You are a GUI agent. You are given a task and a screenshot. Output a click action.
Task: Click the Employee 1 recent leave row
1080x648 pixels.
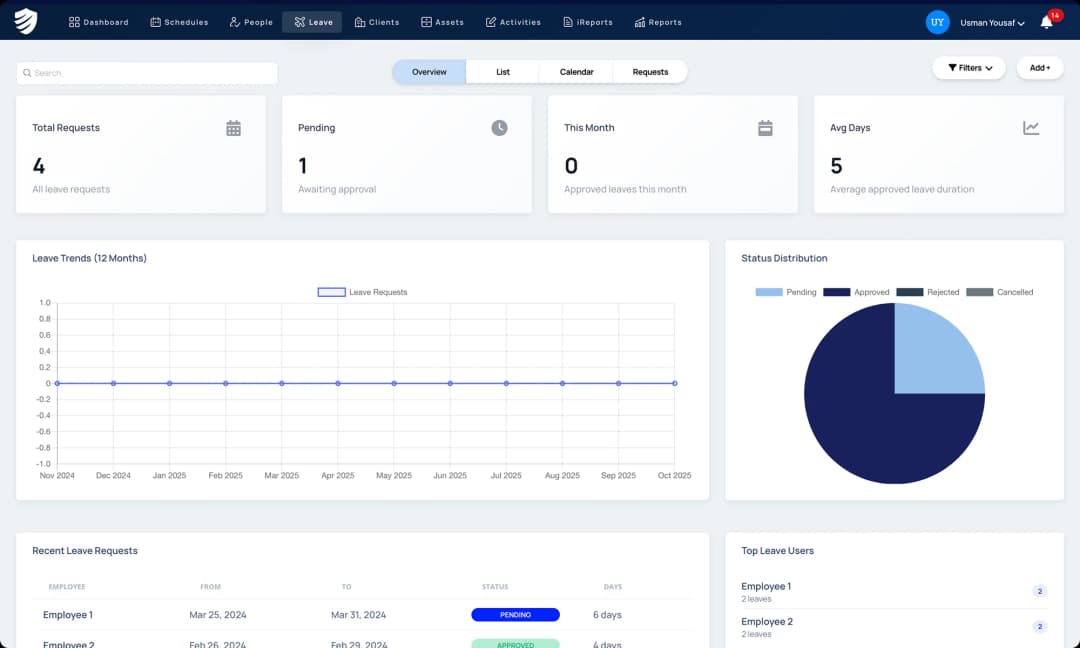68,615
